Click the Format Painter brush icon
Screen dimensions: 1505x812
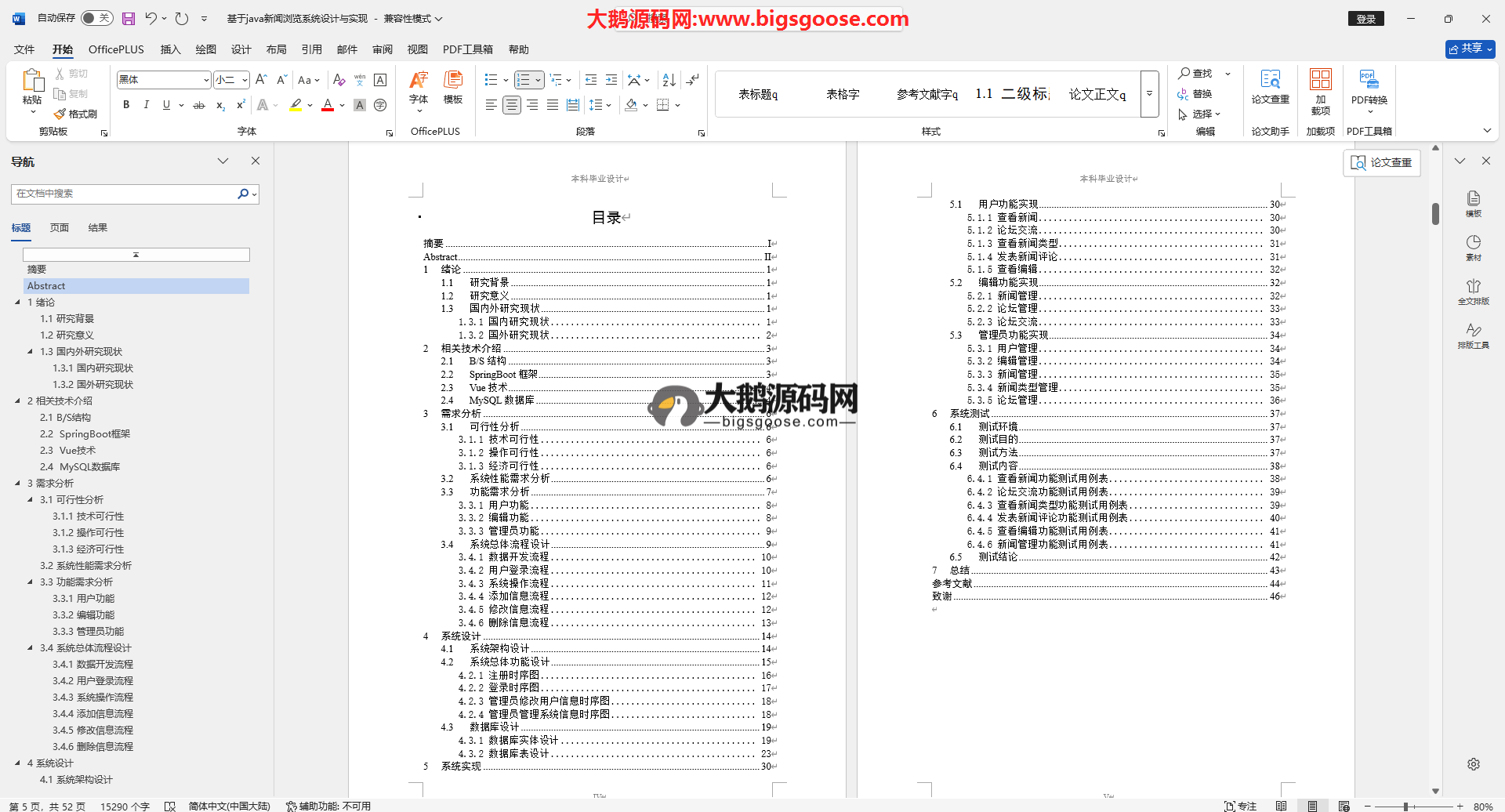[x=60, y=114]
